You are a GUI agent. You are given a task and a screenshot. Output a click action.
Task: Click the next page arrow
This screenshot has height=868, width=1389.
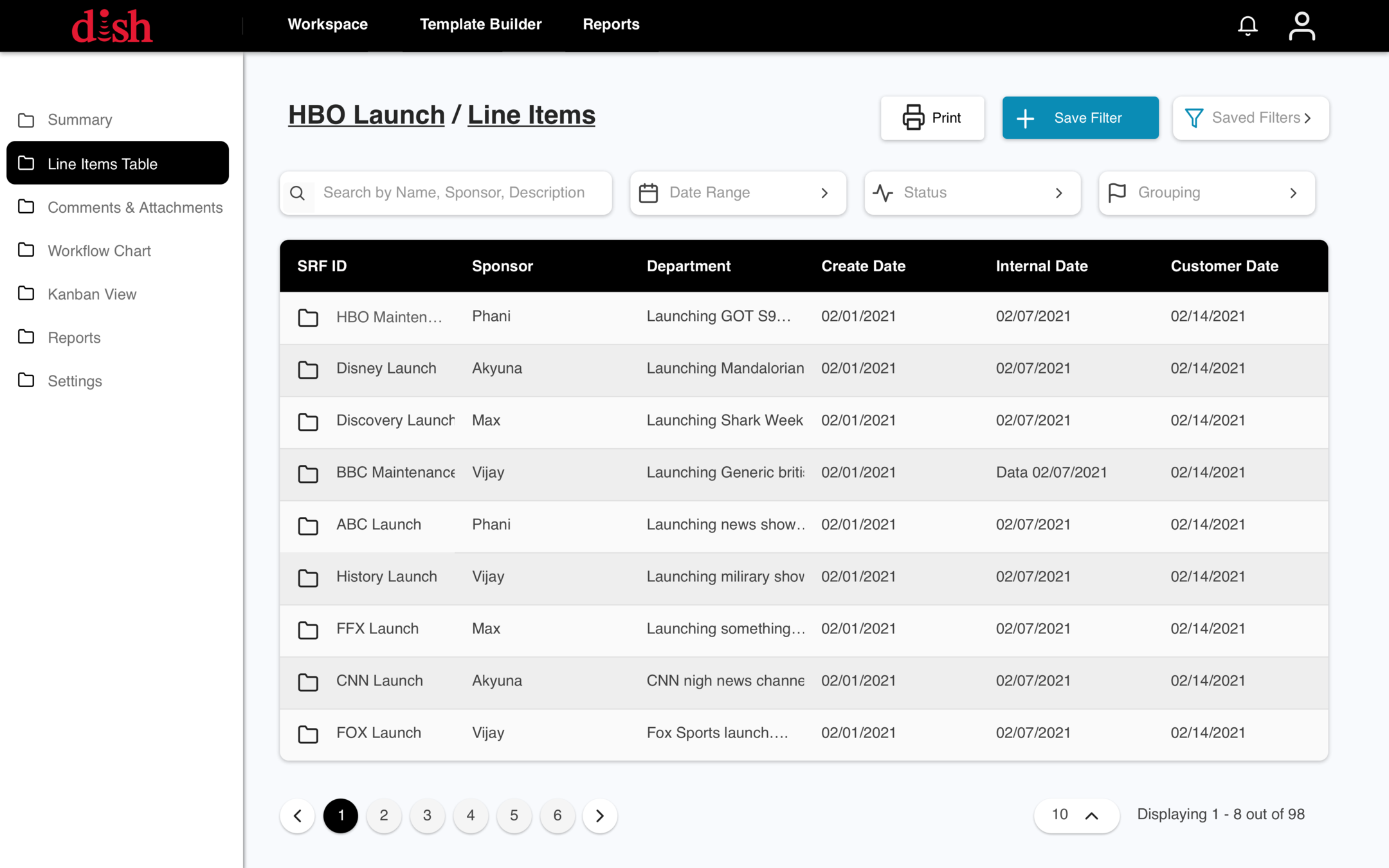tap(599, 815)
